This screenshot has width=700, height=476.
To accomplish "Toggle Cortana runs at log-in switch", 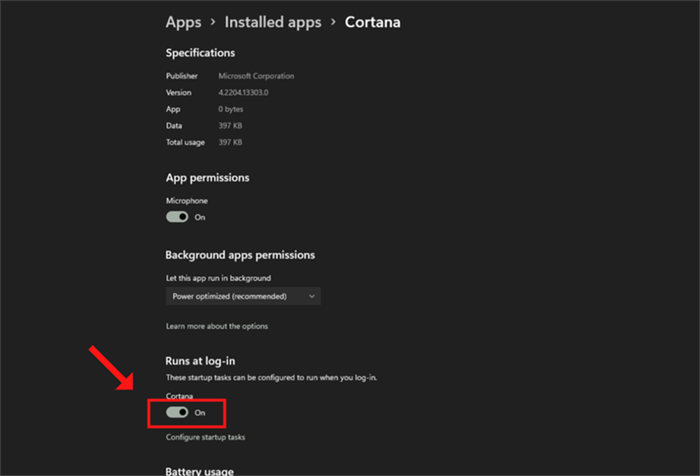I will (x=177, y=412).
